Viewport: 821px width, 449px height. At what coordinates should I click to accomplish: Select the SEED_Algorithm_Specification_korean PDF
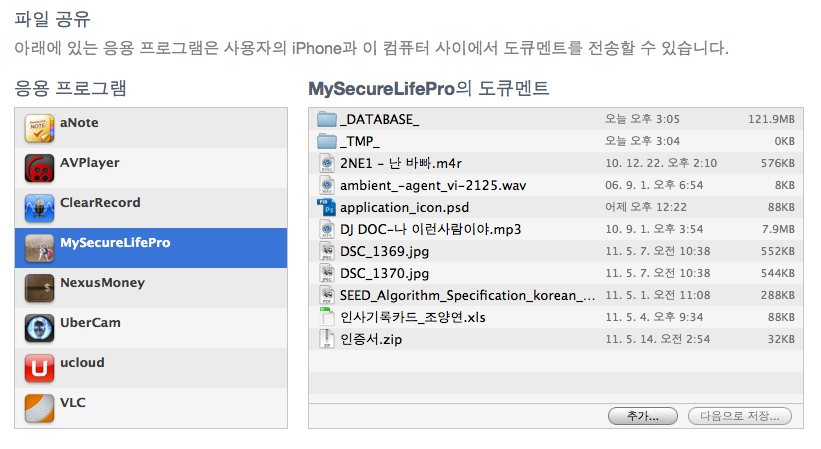pyautogui.click(x=556, y=295)
